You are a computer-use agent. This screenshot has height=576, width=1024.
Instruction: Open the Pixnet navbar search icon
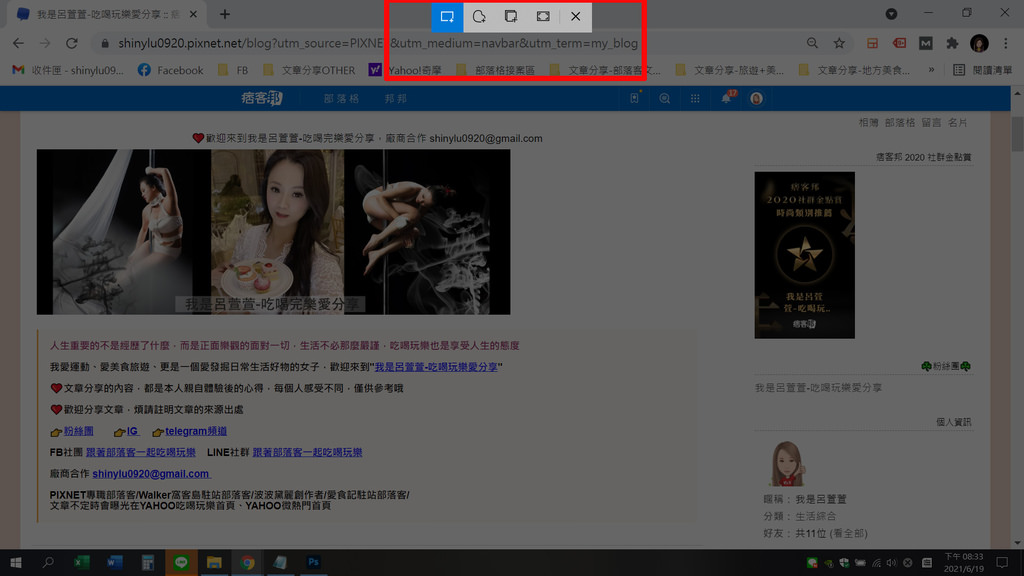[x=665, y=99]
